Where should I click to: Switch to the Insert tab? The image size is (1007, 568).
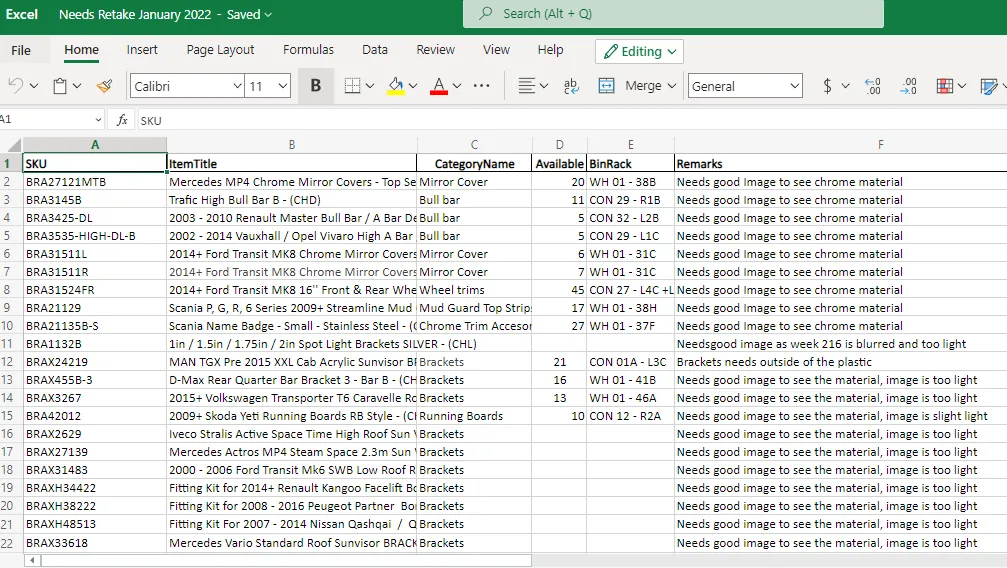pos(142,49)
